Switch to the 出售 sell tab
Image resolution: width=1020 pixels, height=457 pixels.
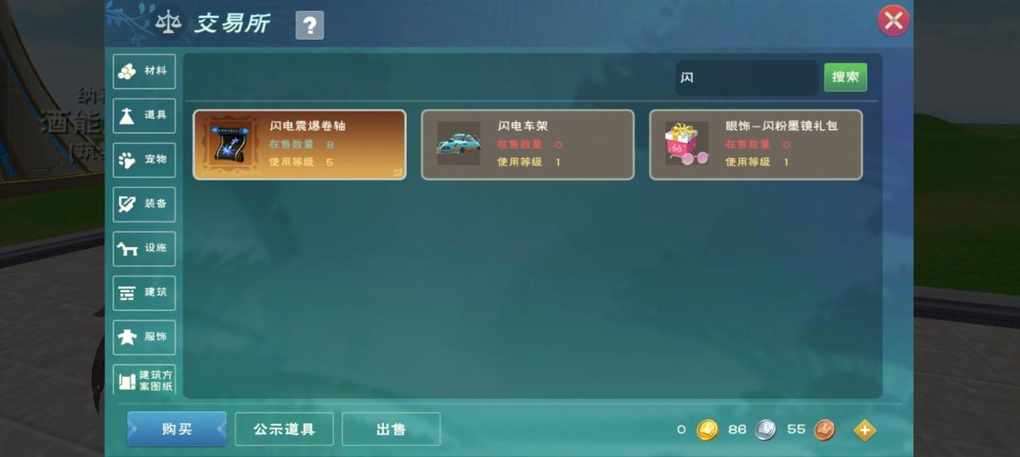pos(391,429)
